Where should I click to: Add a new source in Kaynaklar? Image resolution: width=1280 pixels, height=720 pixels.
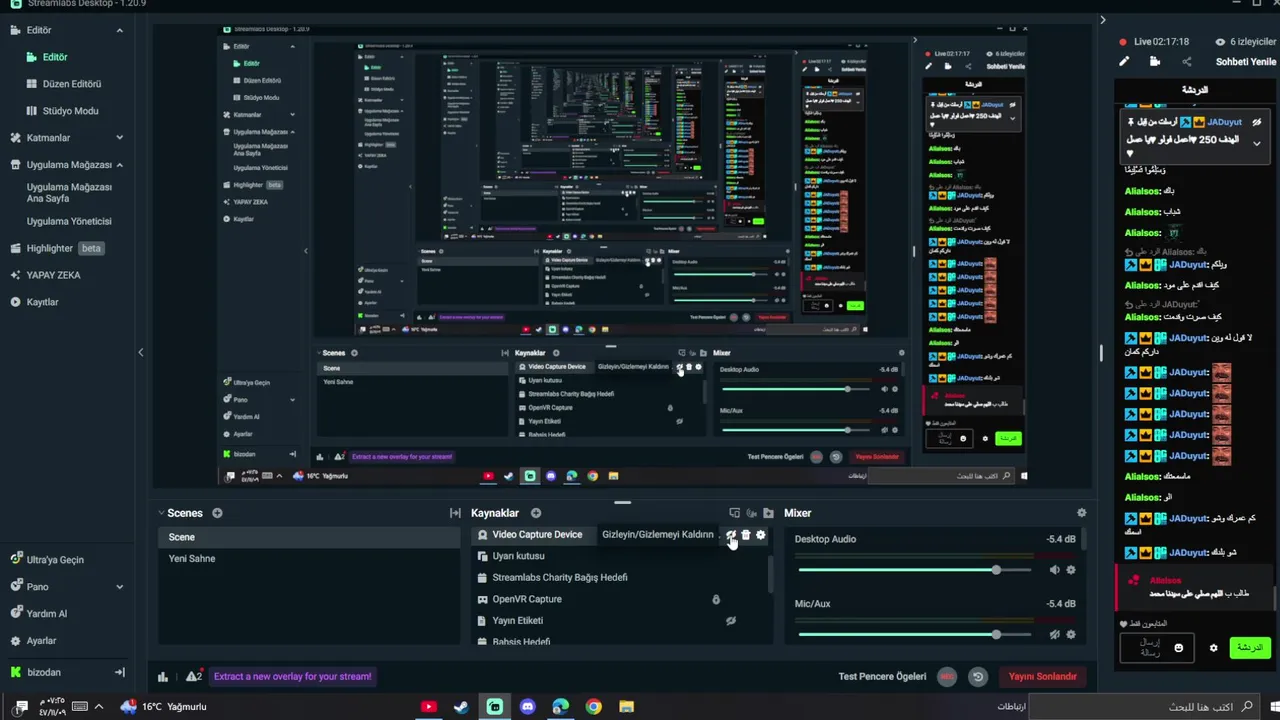pyautogui.click(x=536, y=513)
